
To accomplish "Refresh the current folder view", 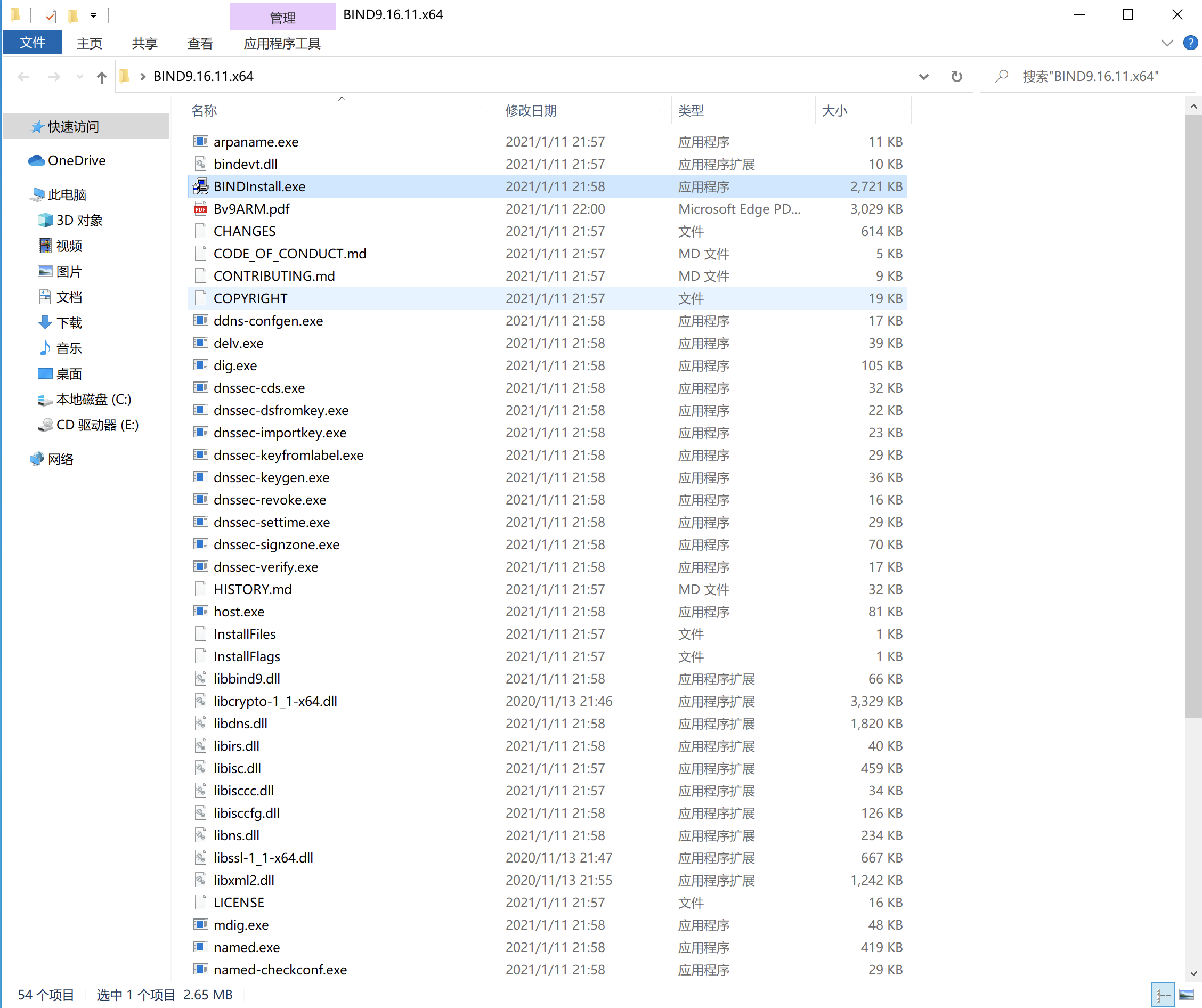I will 957,76.
